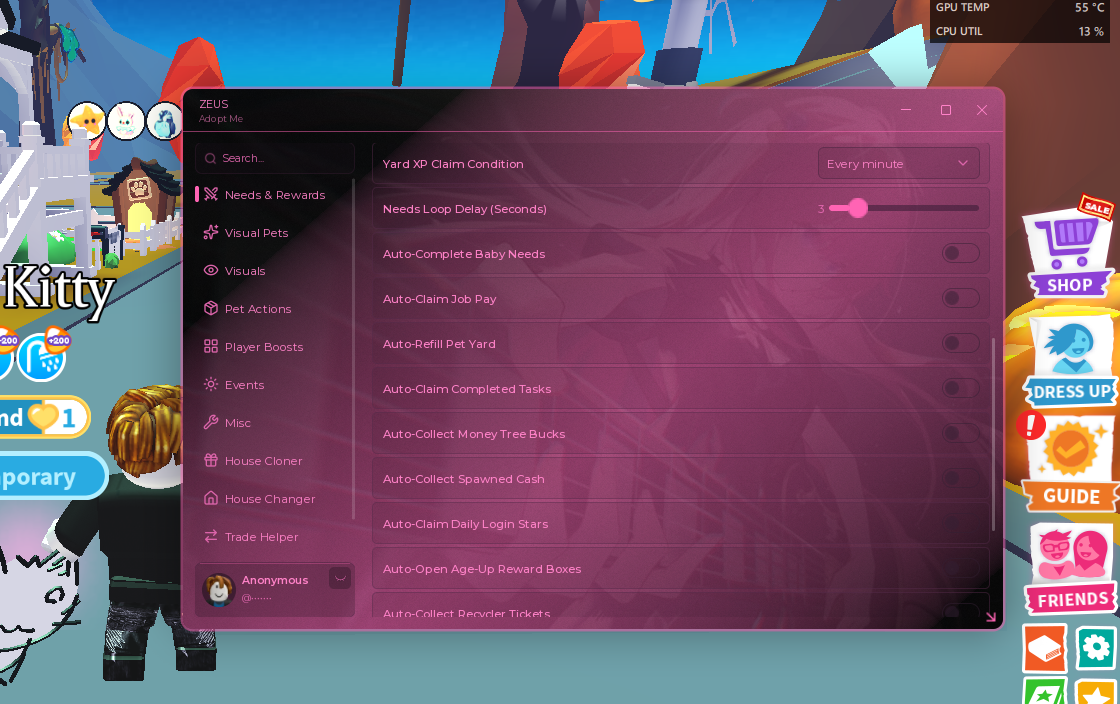Open the Dress Up game button
Screen dimensions: 1120x704
coord(1069,363)
